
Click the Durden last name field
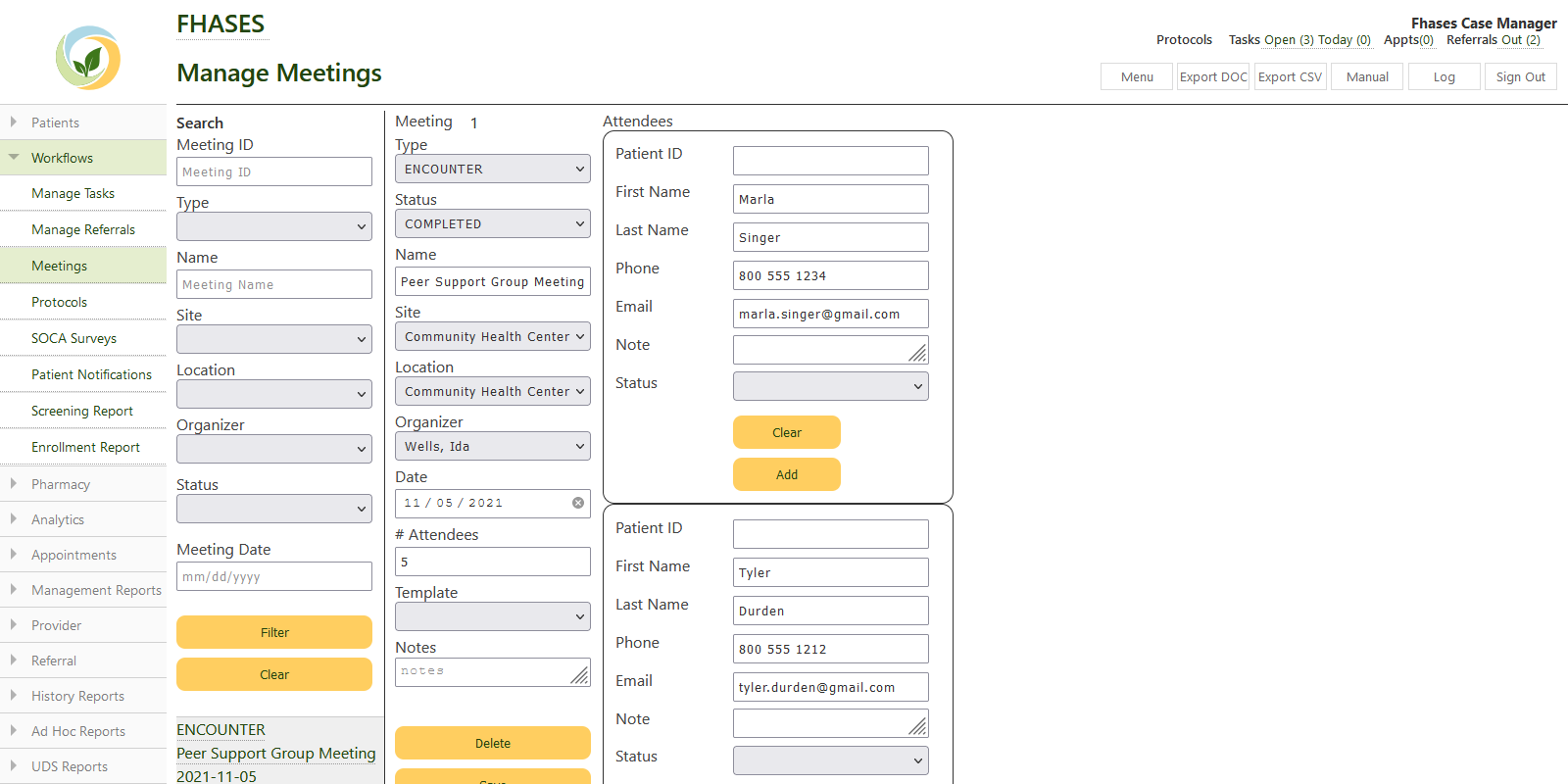[831, 611]
